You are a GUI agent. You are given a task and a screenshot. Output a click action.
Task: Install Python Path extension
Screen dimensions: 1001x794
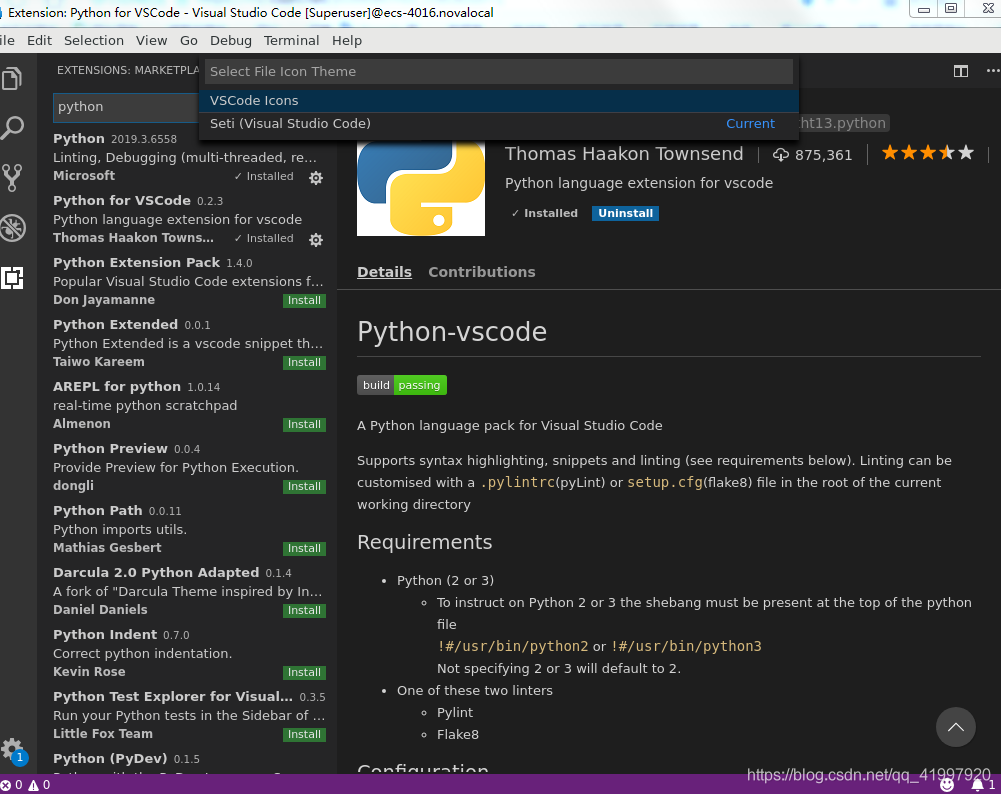coord(305,548)
